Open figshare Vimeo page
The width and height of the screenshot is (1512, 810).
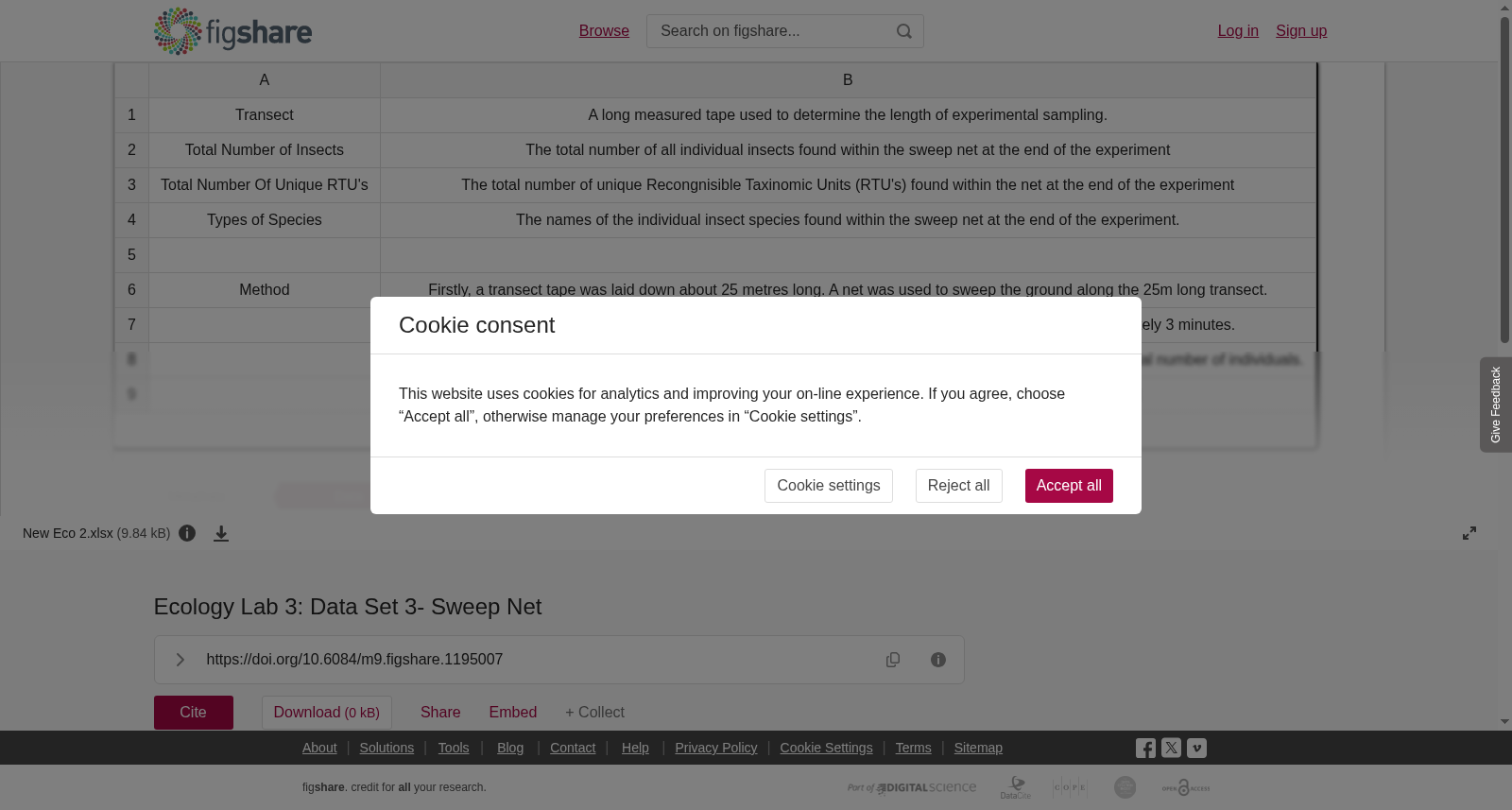1196,748
